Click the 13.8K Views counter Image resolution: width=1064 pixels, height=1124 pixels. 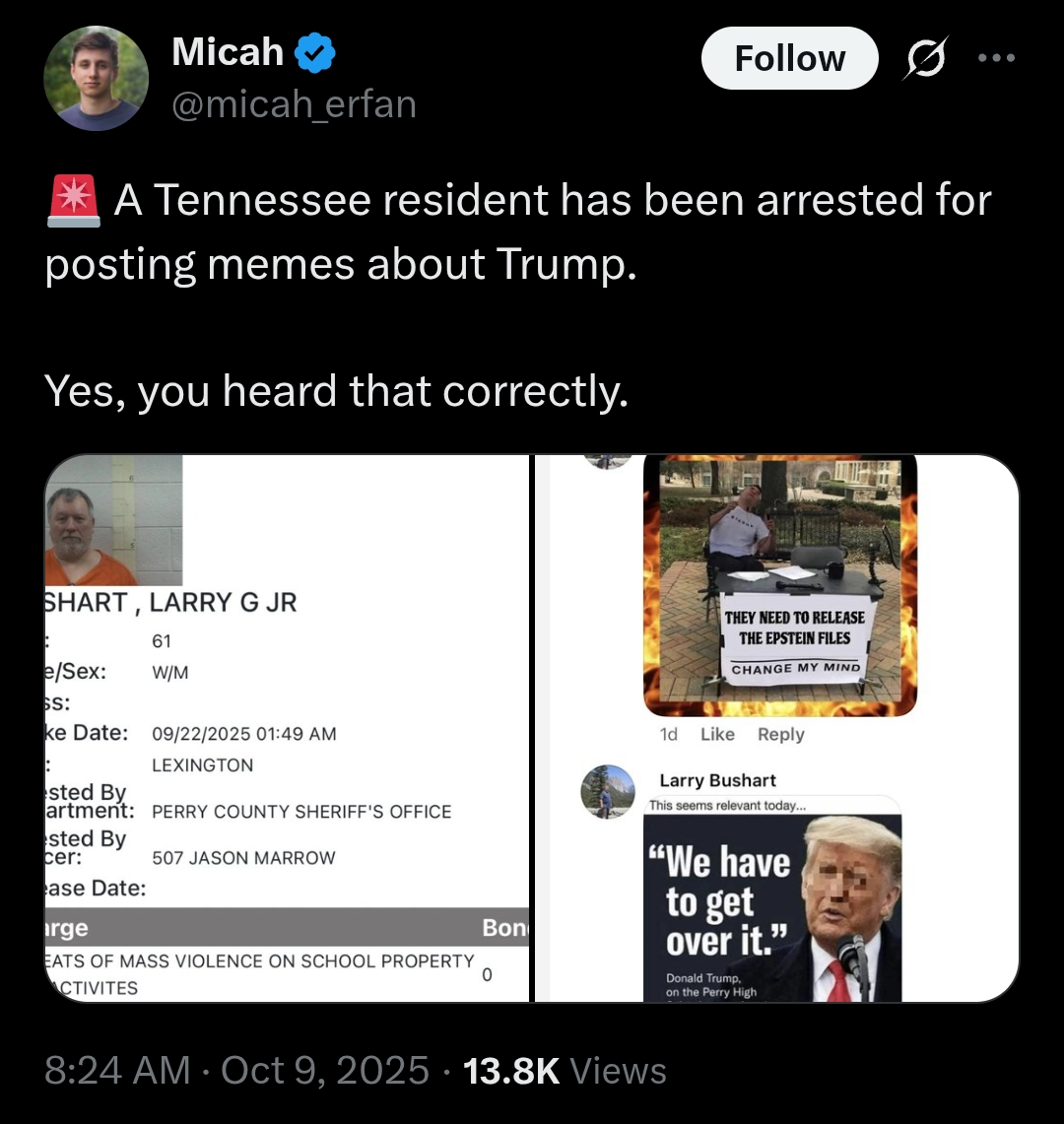click(x=565, y=1070)
